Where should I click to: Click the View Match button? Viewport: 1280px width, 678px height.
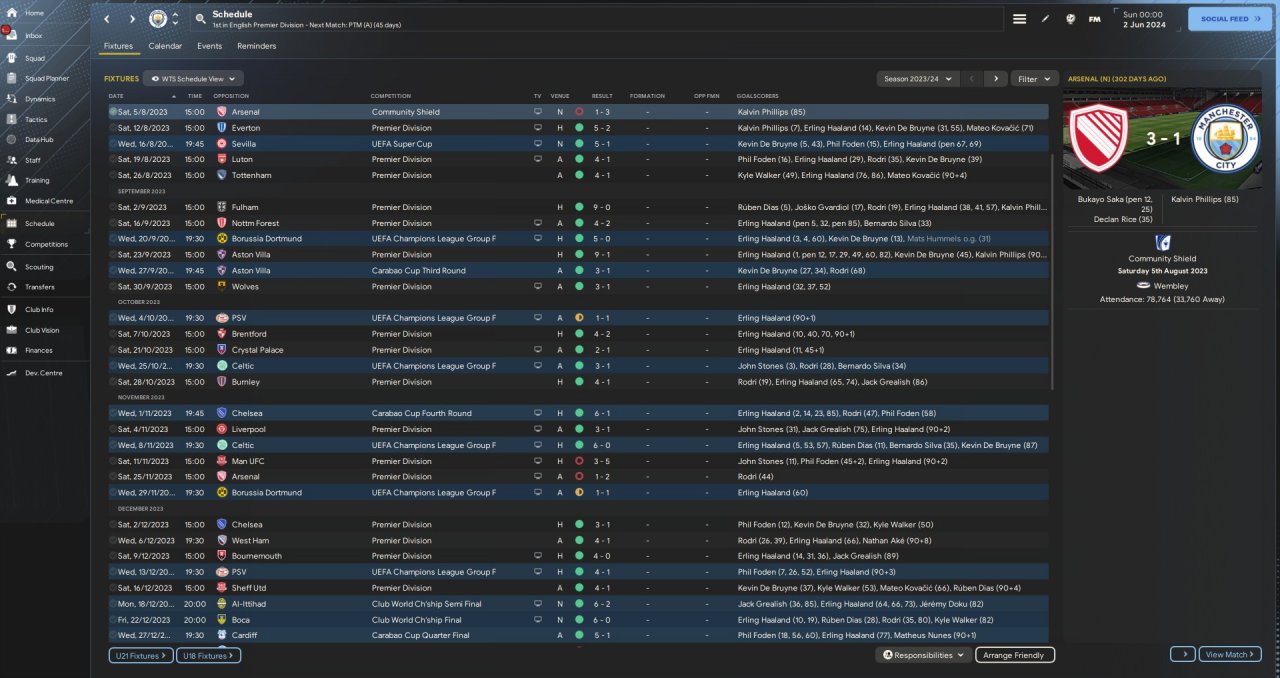1230,654
